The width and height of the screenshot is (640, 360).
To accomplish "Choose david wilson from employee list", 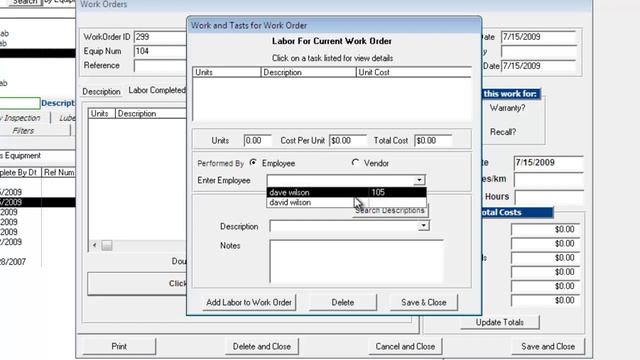I will (x=347, y=202).
